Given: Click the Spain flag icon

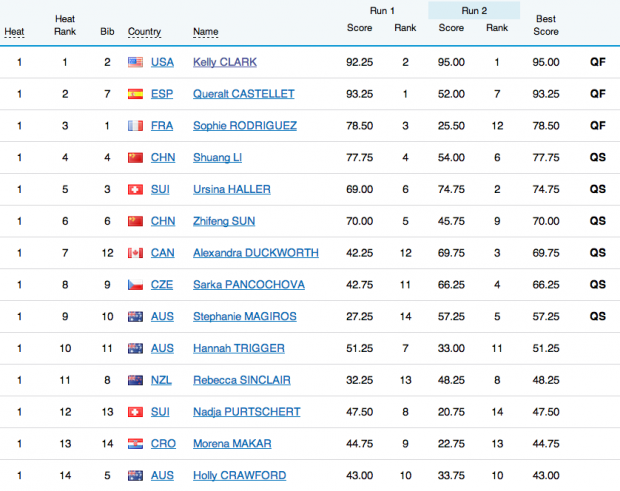Looking at the screenshot, I should point(136,94).
